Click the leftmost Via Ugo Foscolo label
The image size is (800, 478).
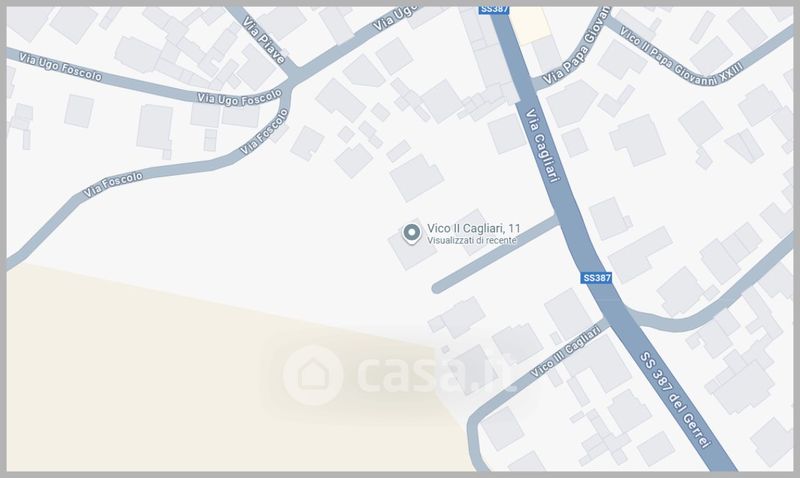[60, 67]
